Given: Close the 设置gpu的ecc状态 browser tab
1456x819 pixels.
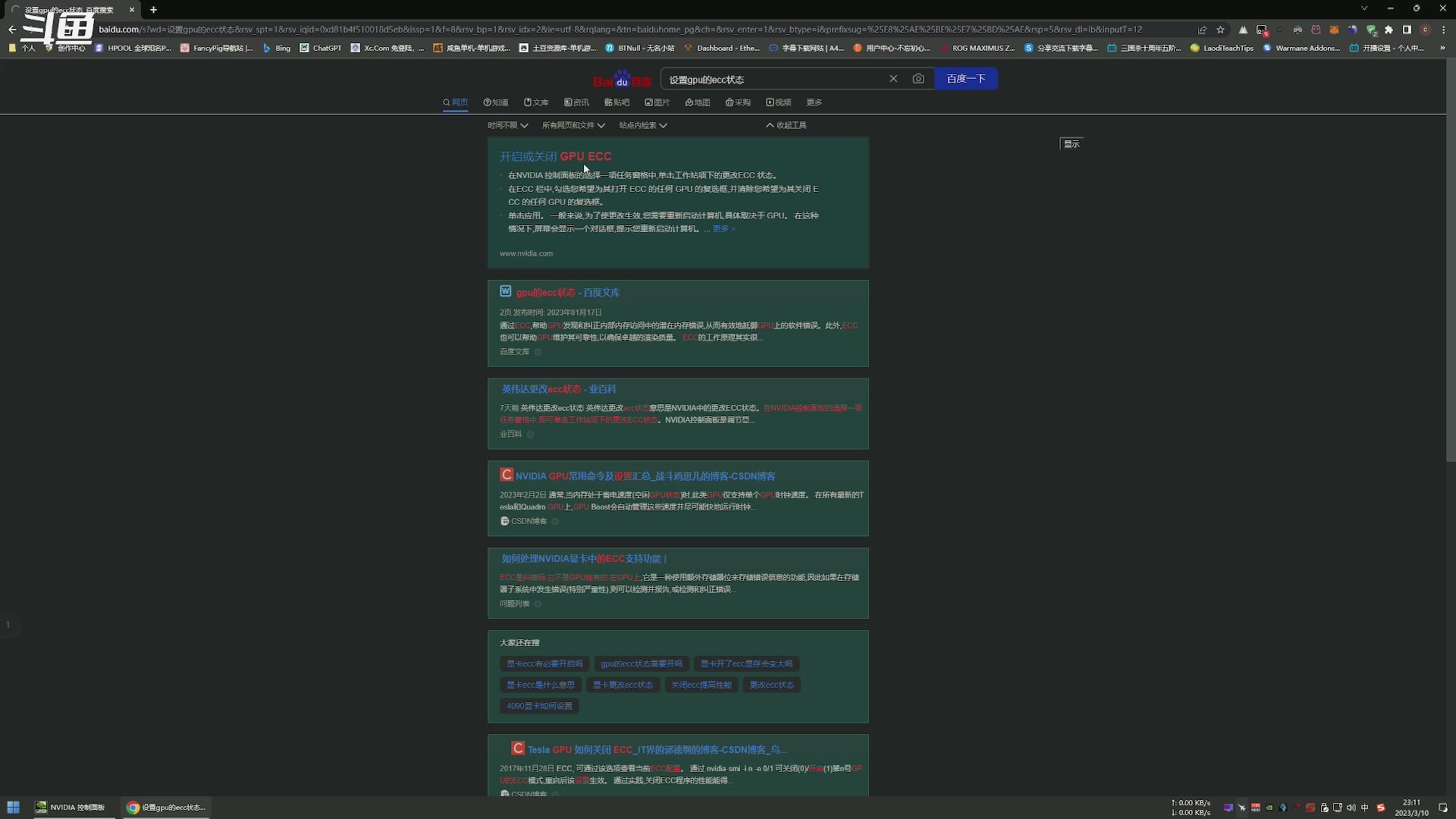Looking at the screenshot, I should click(131, 10).
